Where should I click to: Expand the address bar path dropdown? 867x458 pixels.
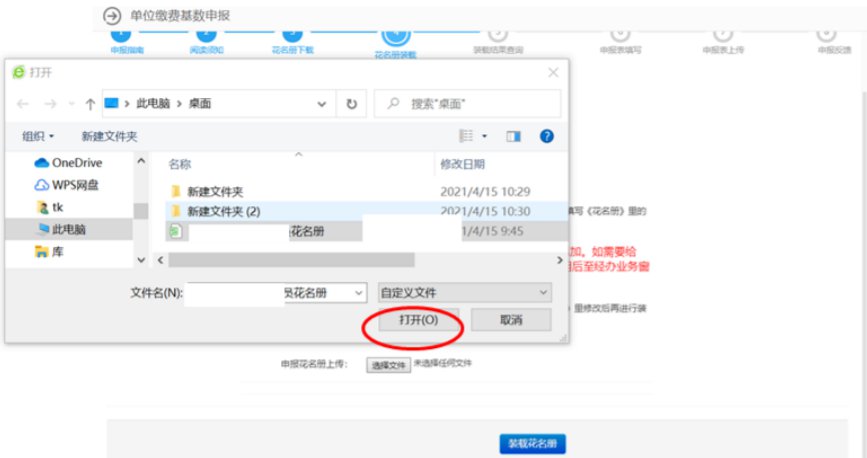point(321,104)
